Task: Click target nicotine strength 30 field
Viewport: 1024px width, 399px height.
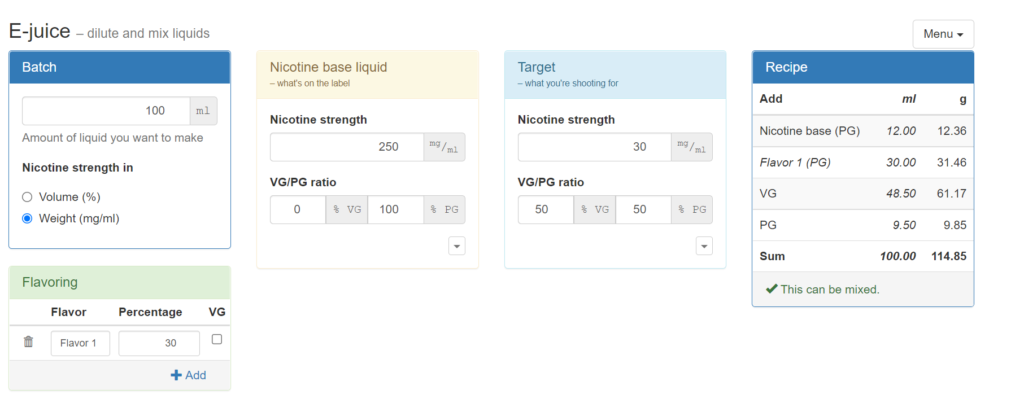Action: 594,147
